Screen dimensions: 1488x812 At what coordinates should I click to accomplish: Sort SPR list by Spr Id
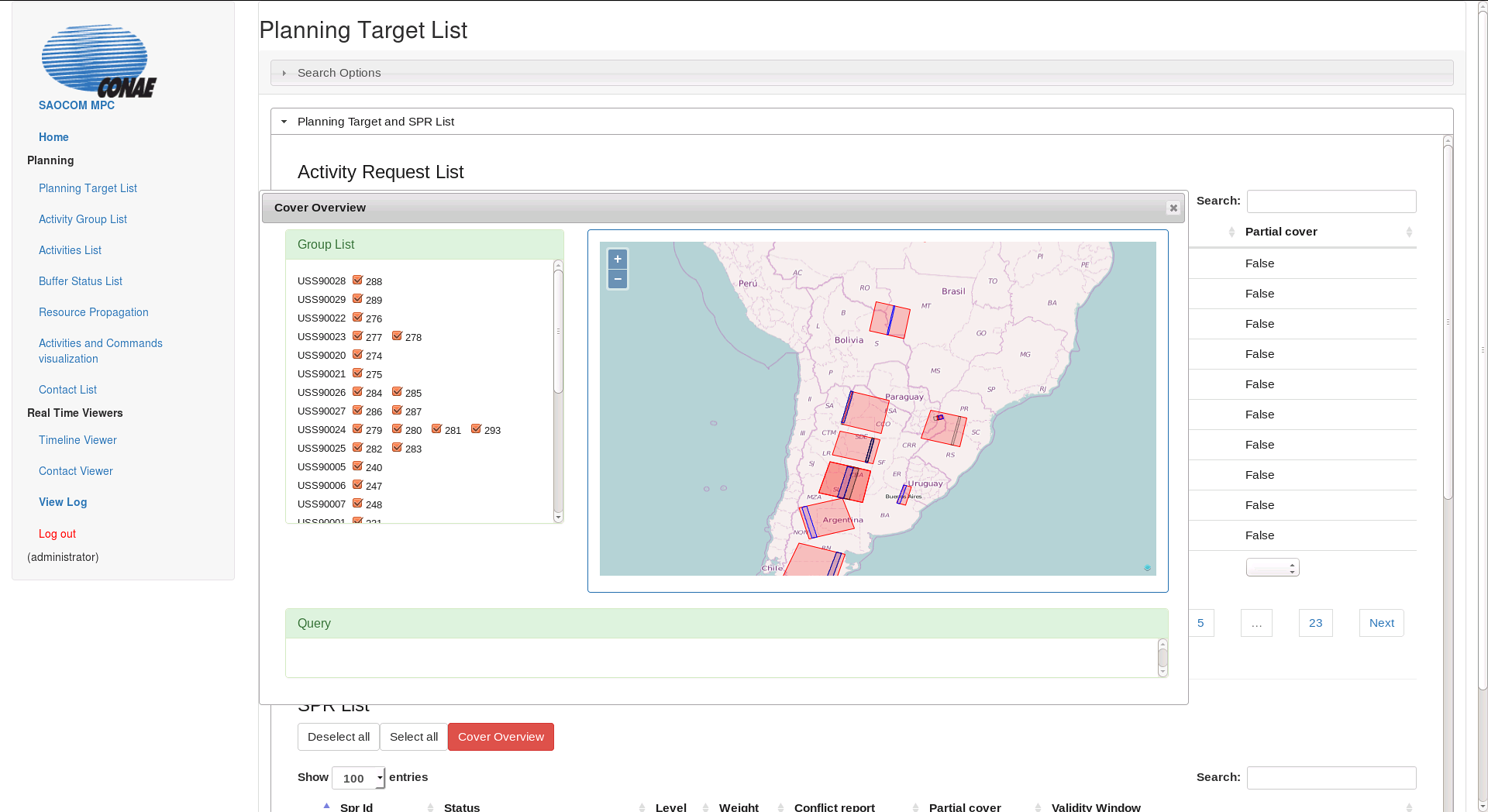(x=356, y=807)
